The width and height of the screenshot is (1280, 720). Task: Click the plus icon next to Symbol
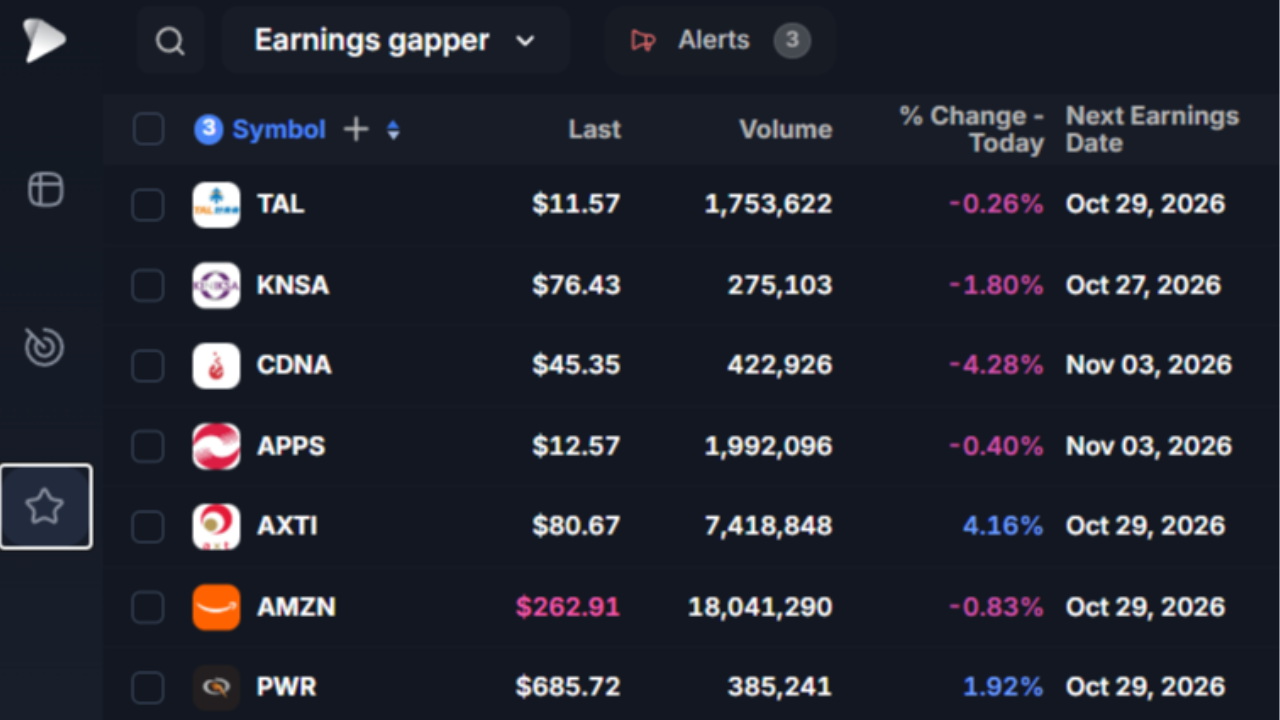click(356, 129)
